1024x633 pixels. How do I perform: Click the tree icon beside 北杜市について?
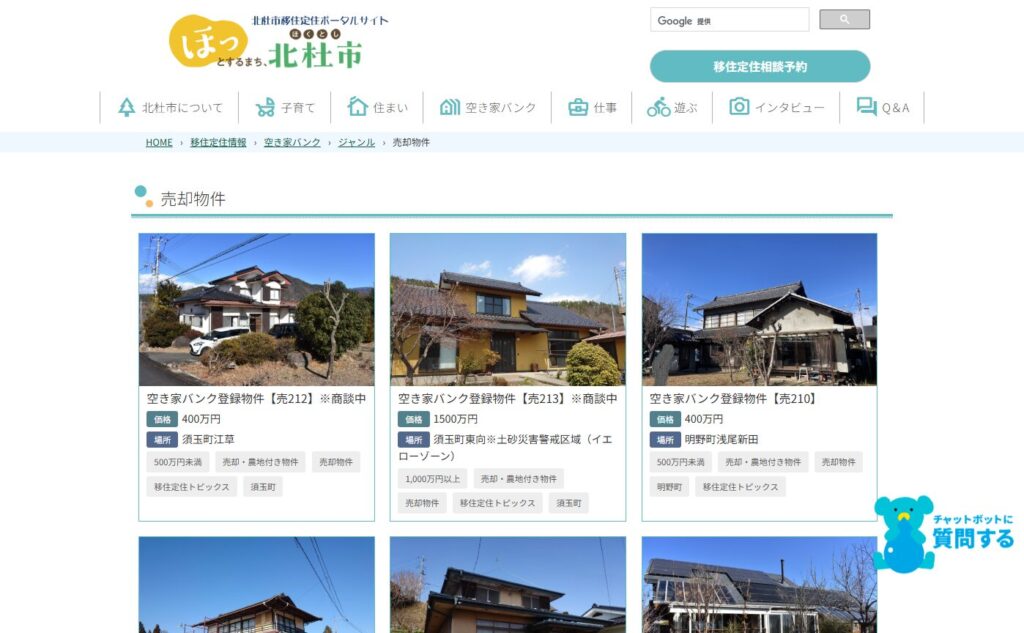(126, 107)
